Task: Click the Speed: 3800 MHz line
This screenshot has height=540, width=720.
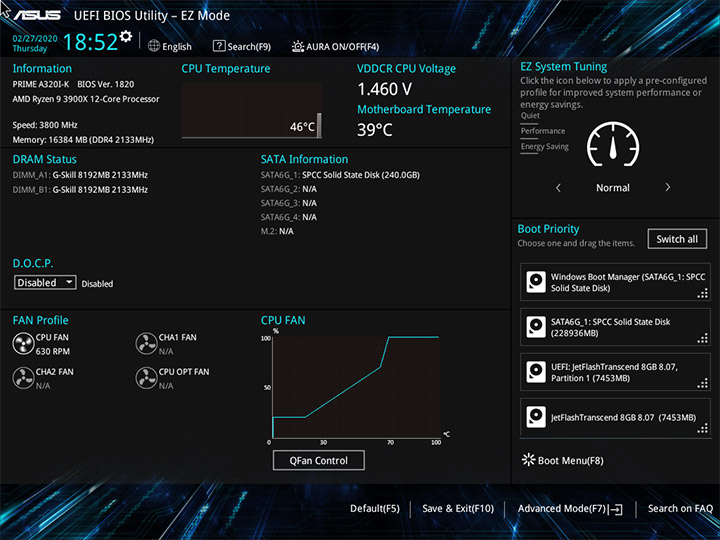Action: (45, 125)
